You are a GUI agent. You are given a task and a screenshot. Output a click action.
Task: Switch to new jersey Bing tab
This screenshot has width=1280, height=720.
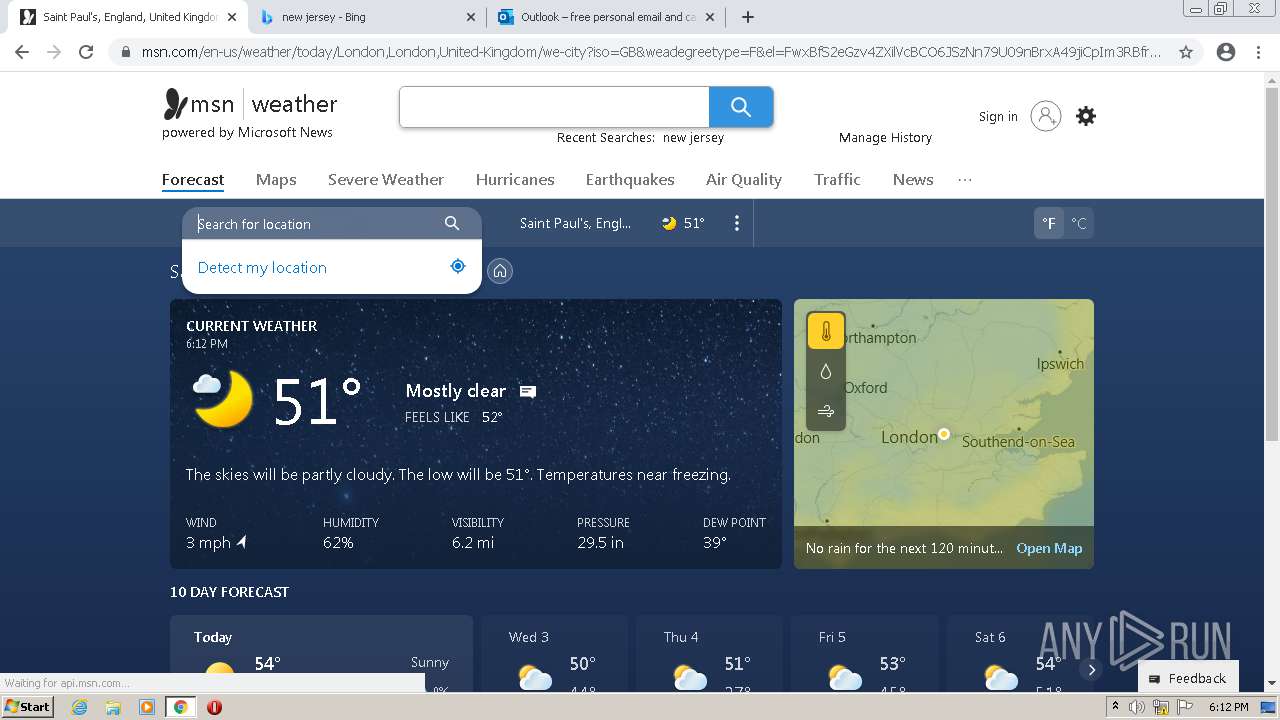point(365,17)
